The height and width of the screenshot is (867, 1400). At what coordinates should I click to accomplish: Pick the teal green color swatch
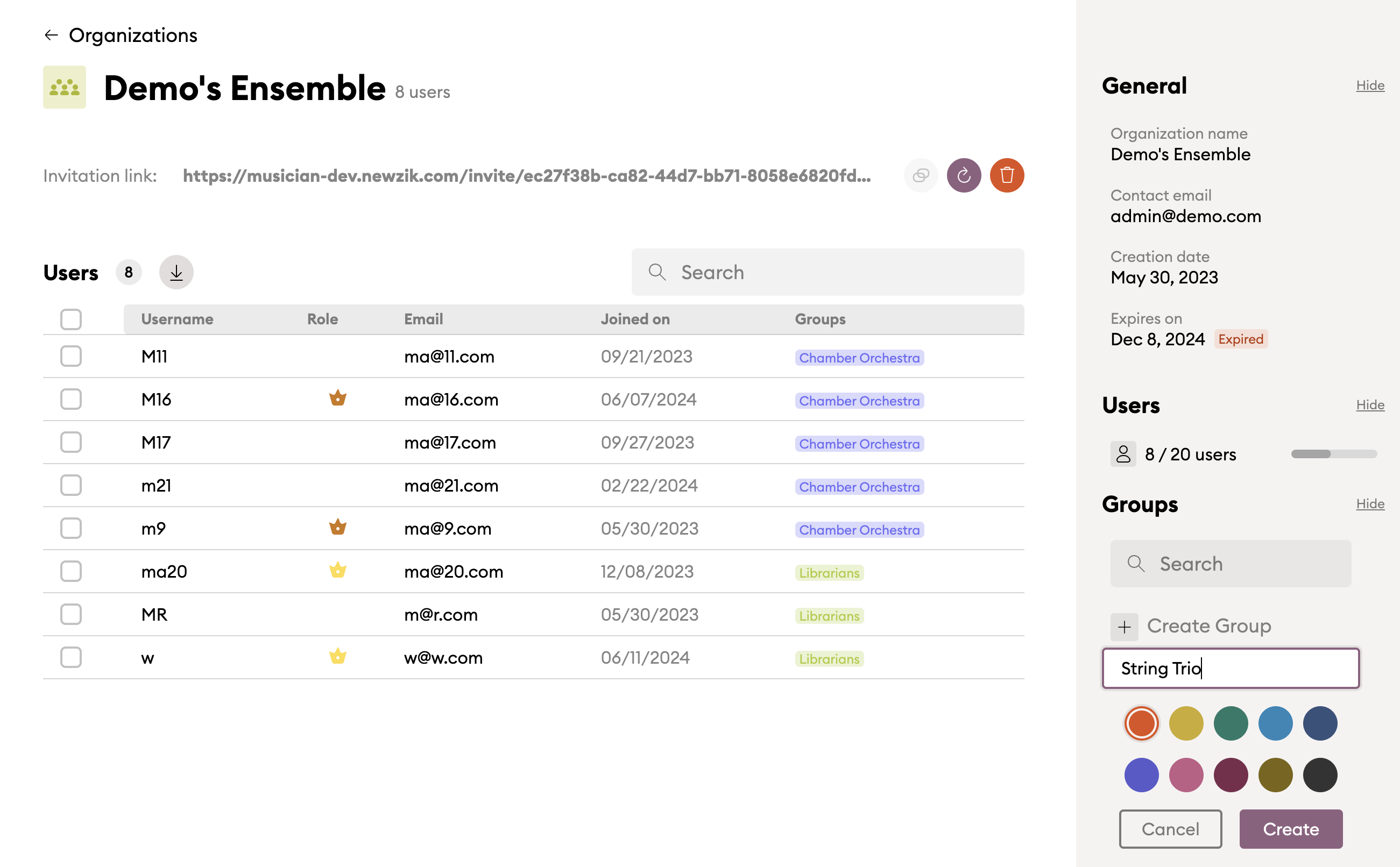tap(1231, 723)
